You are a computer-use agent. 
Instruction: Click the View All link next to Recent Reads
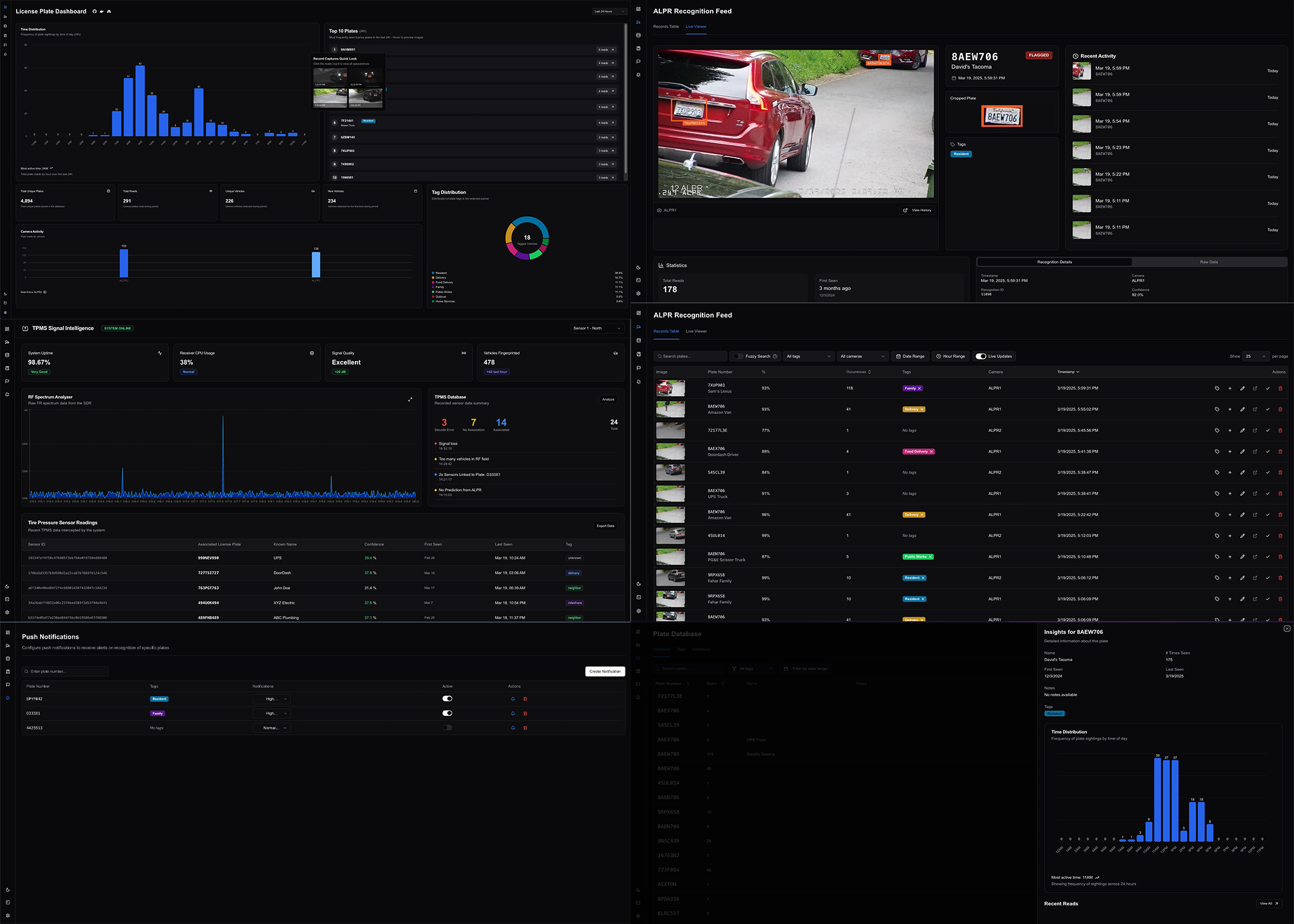pyautogui.click(x=1269, y=904)
